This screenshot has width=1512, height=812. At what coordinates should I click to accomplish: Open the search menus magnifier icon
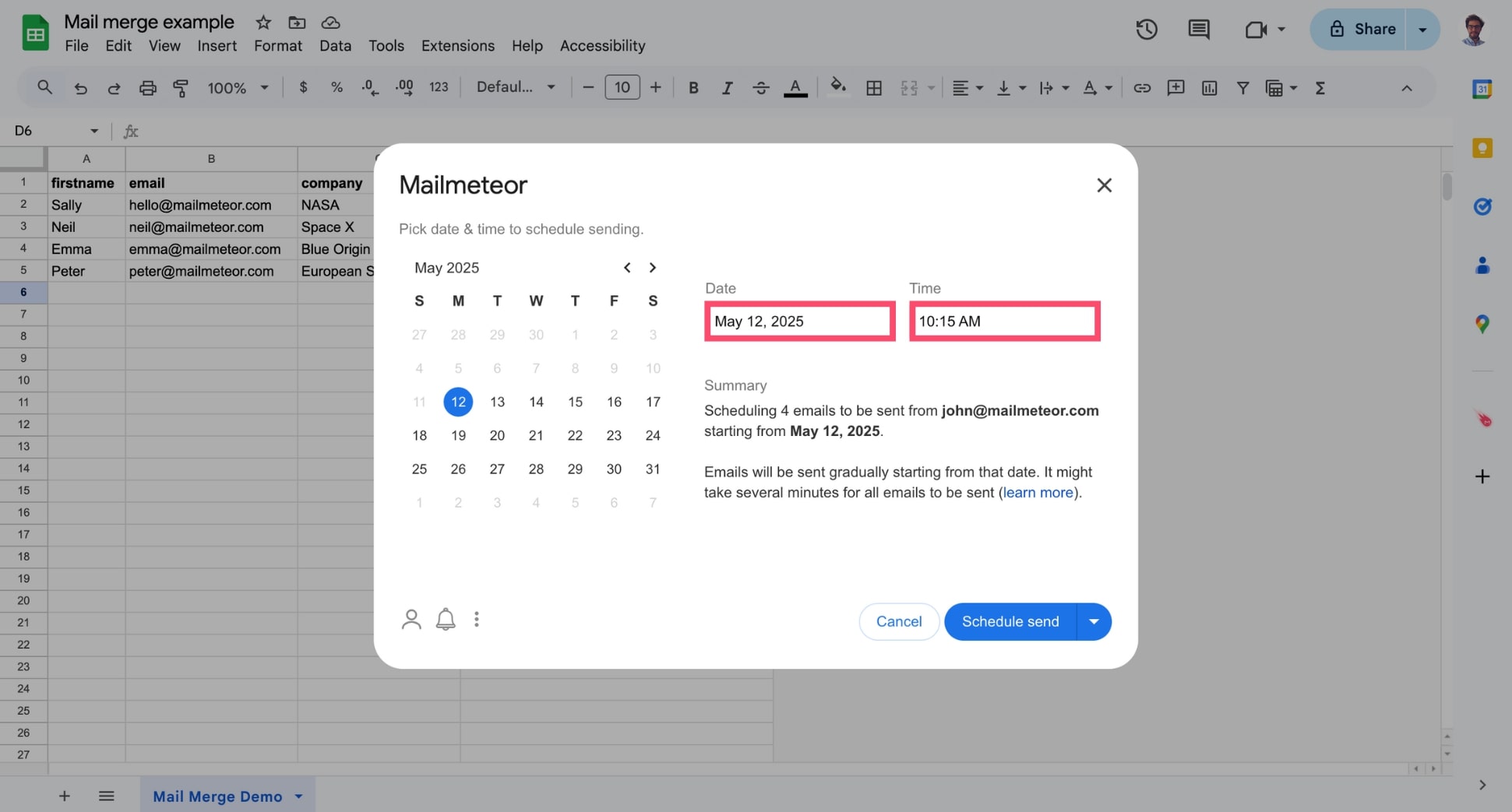pos(44,87)
